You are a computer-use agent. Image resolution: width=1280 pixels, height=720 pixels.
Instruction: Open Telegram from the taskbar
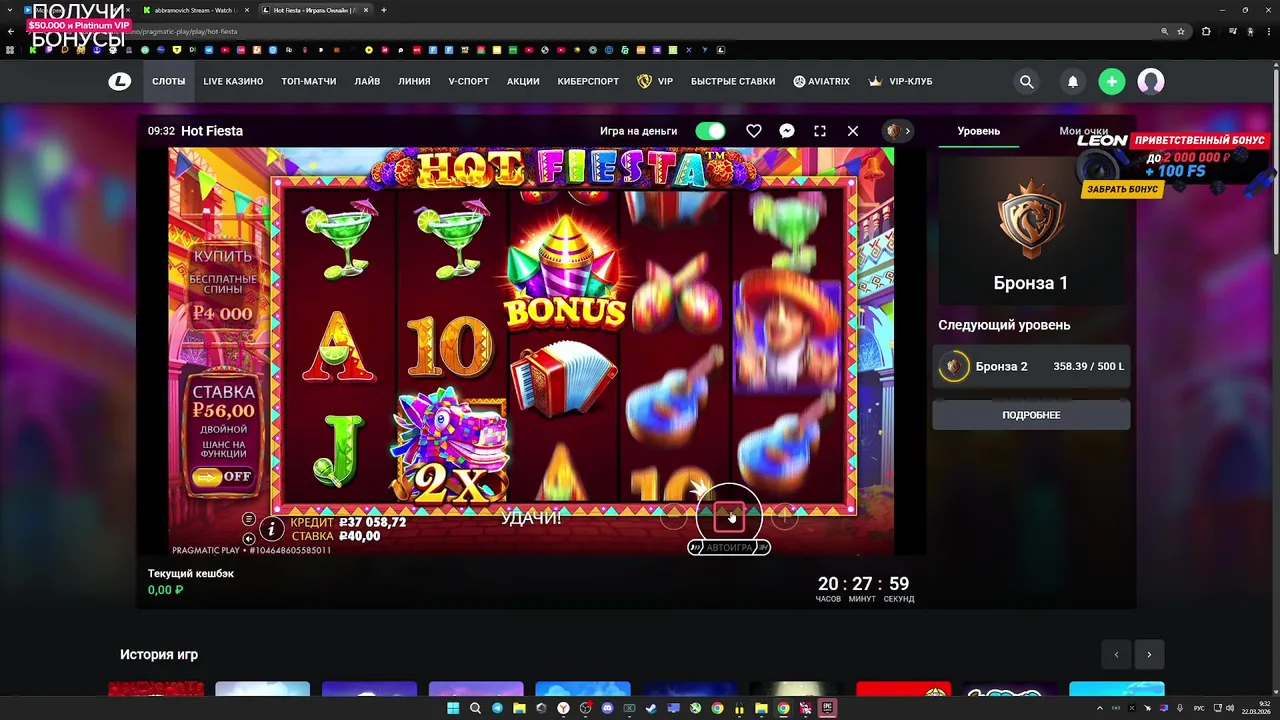tap(497, 708)
